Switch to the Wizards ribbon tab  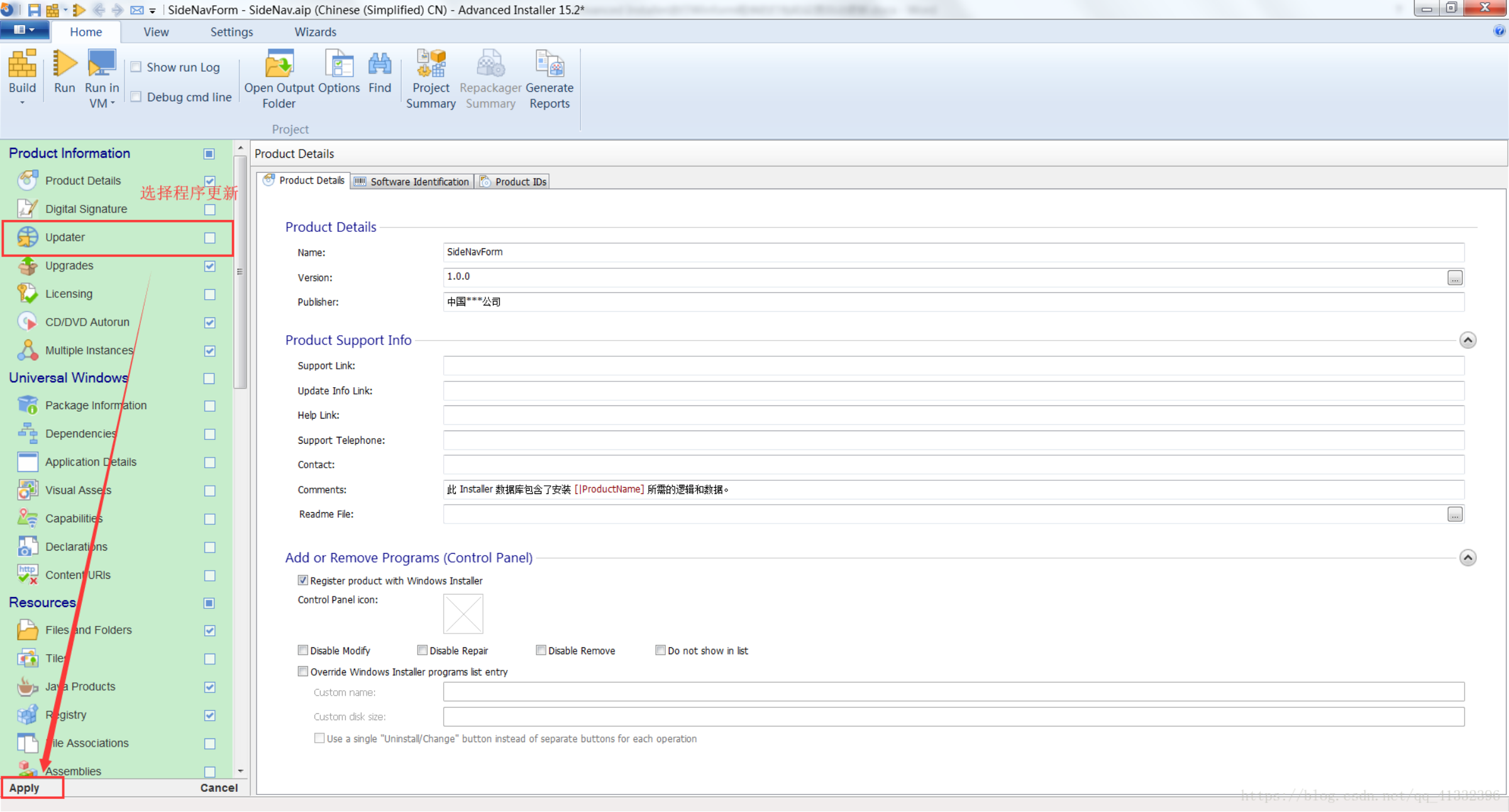[x=315, y=32]
